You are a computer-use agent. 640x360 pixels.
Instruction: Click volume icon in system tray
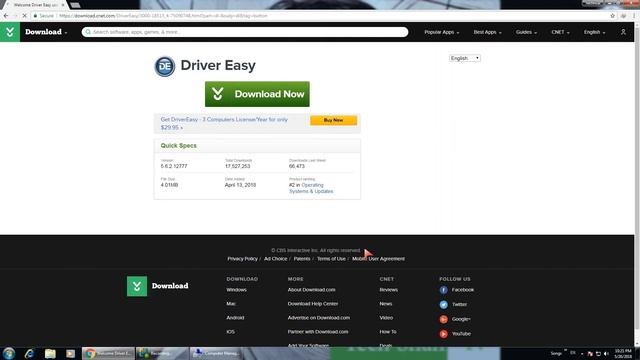click(606, 354)
